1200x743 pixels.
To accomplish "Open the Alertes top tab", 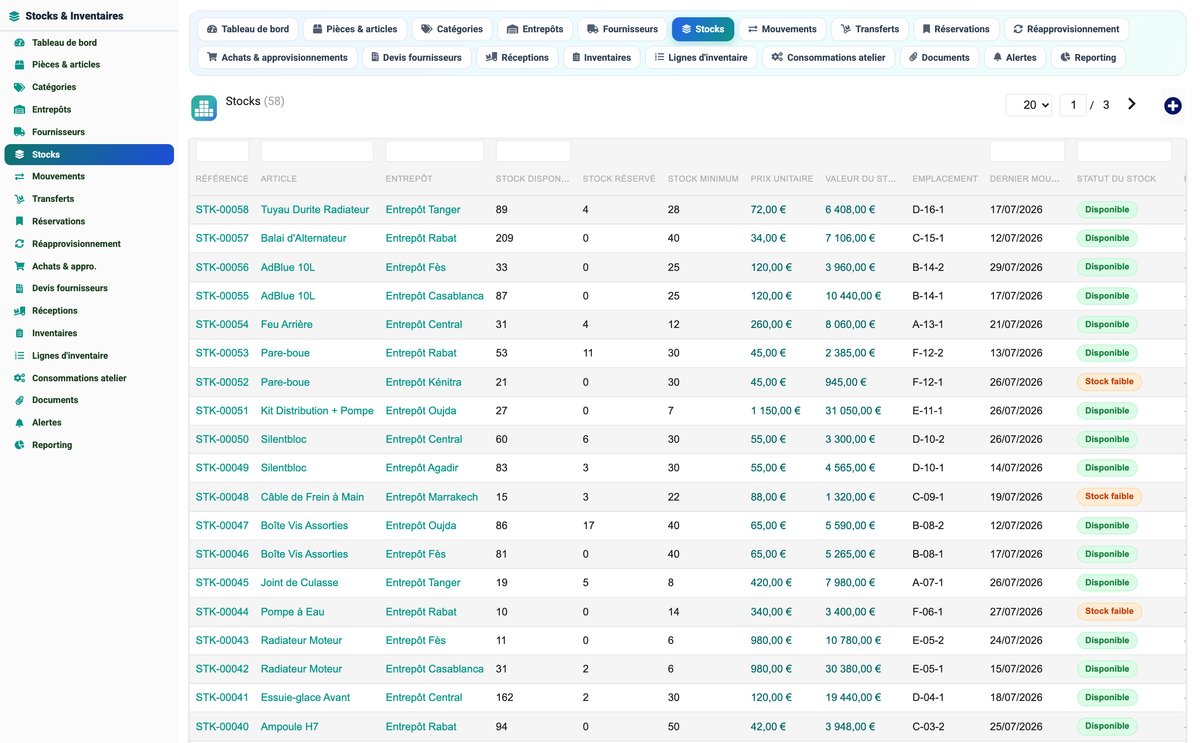I will [1014, 57].
